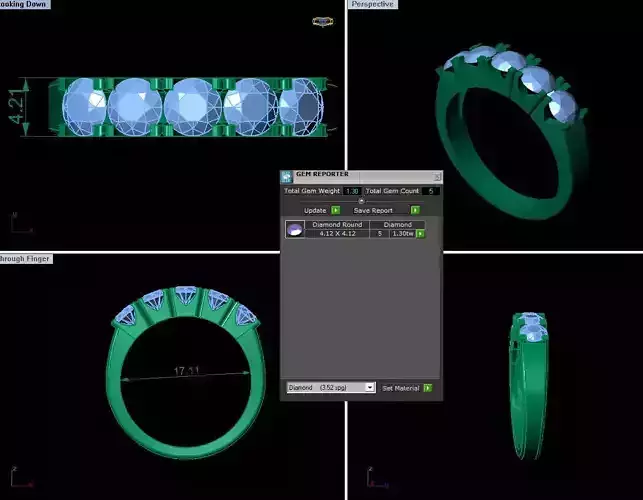Click the Total Gem Count value 5
The image size is (643, 500).
coord(431,191)
